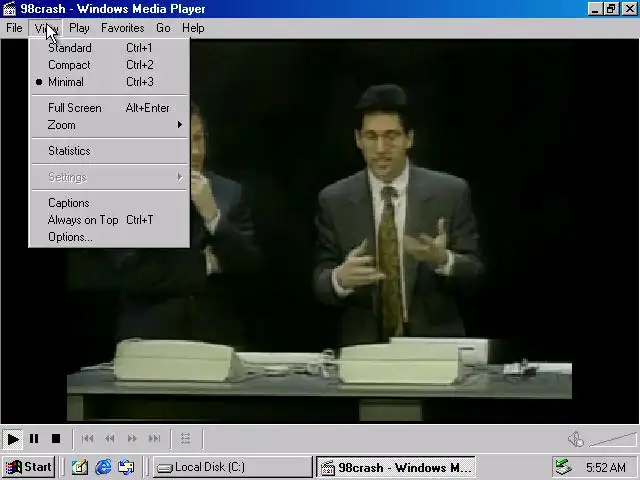Toggle Always on Top option

click(x=109, y=220)
